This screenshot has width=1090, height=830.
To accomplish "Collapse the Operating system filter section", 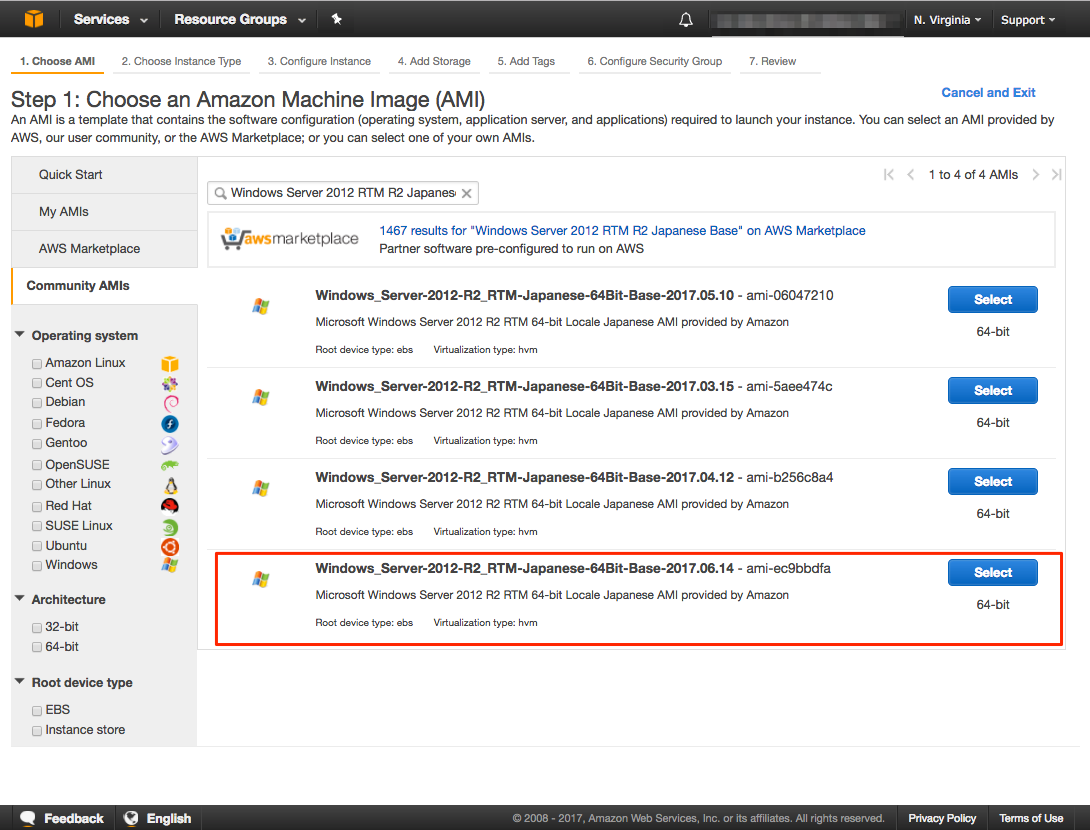I will click(20, 335).
